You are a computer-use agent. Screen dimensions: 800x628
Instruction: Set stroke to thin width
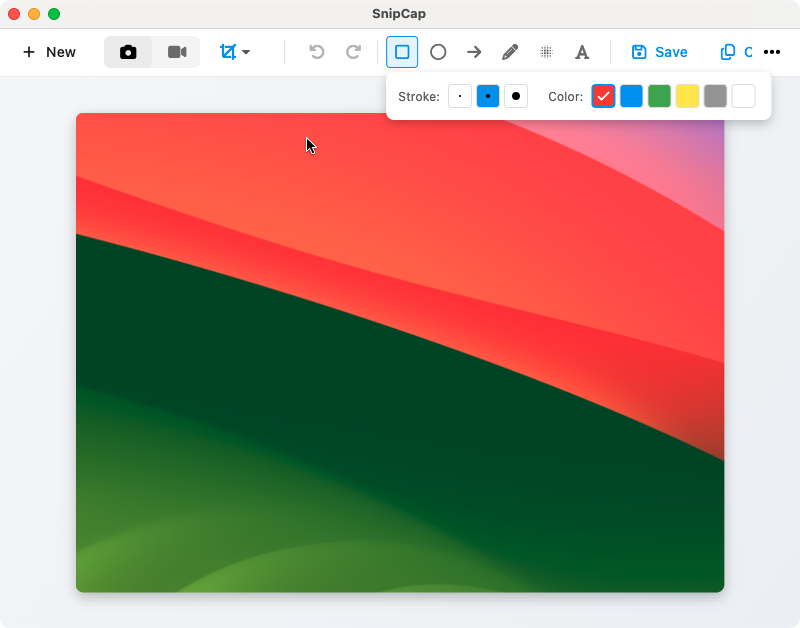[460, 96]
